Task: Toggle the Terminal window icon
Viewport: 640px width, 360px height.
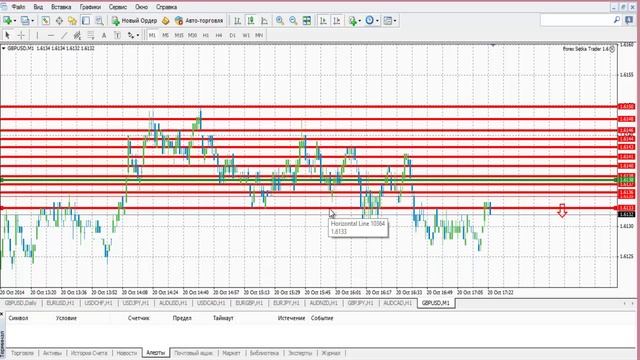Action: click(x=86, y=20)
